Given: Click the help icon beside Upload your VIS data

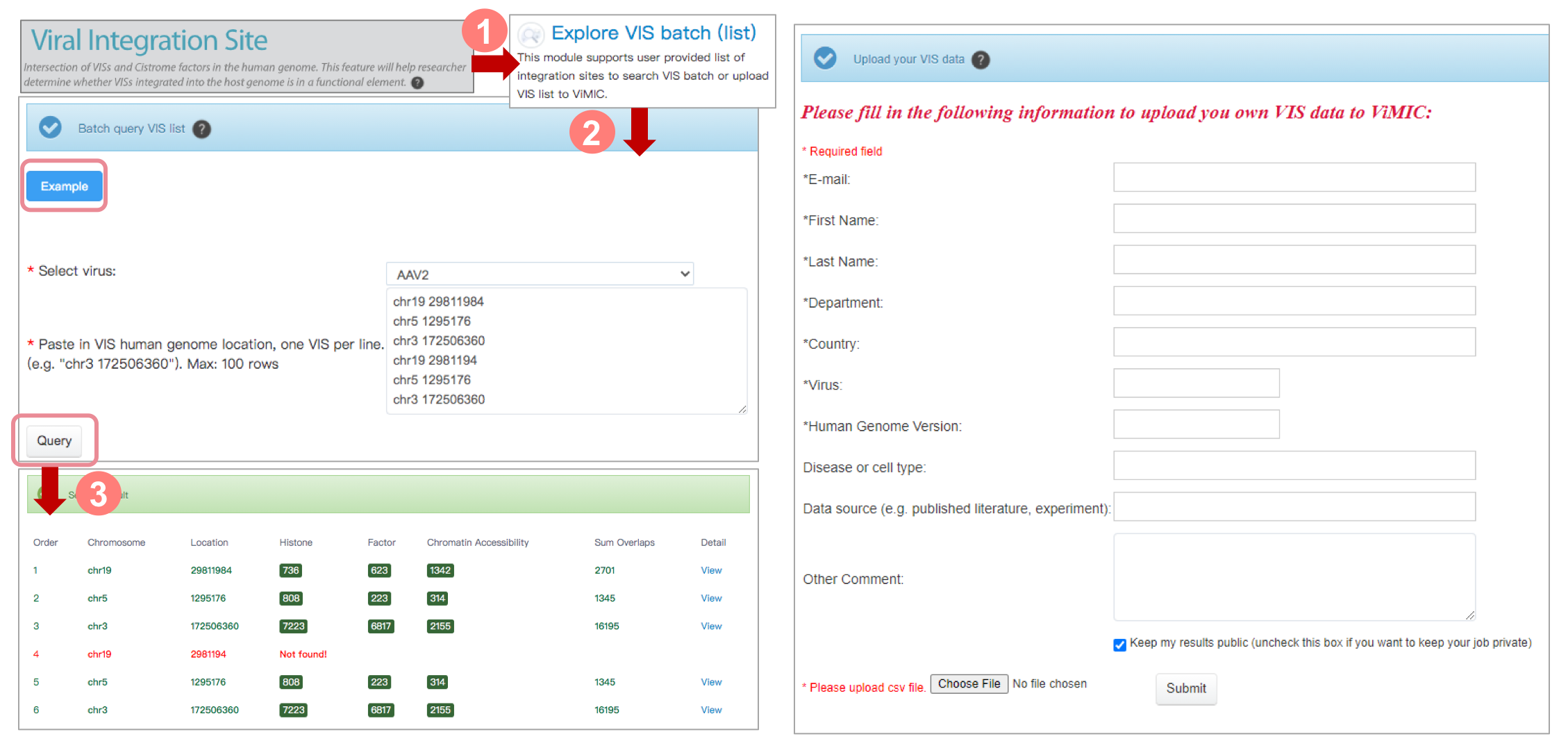Looking at the screenshot, I should 980,60.
